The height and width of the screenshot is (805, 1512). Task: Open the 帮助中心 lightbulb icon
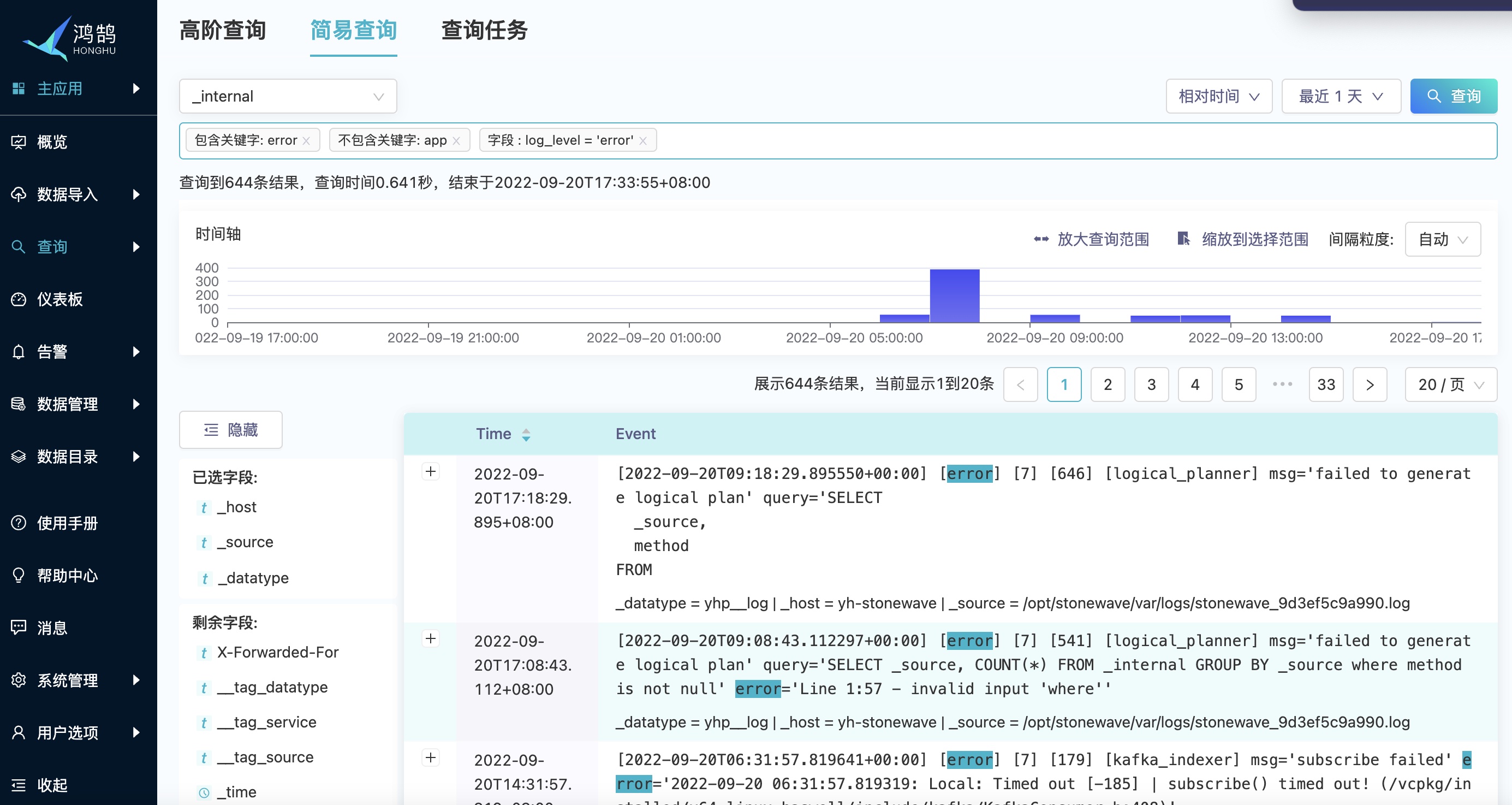tap(18, 575)
